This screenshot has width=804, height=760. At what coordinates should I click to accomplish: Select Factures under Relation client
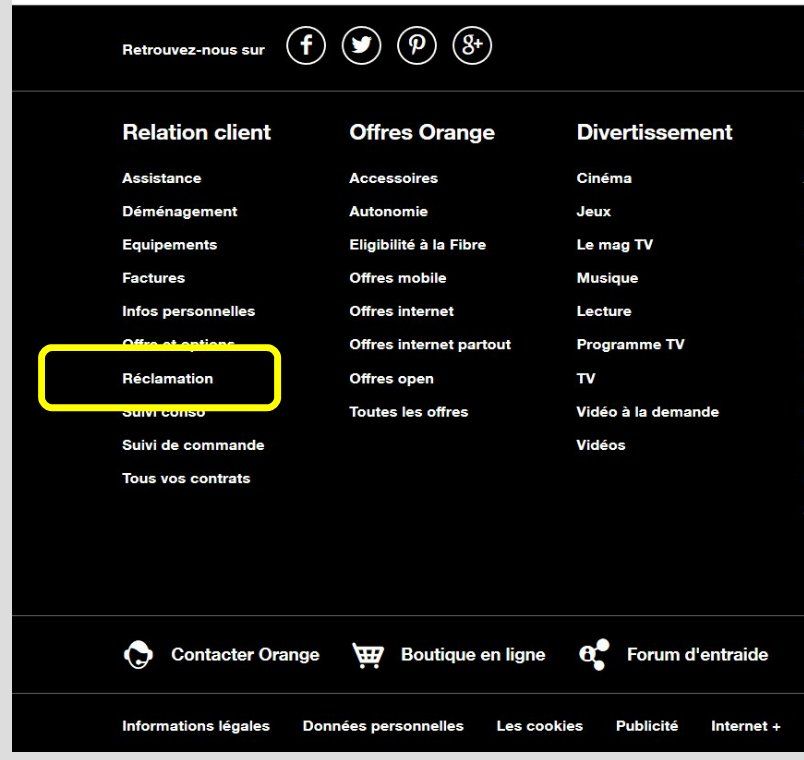coord(153,278)
